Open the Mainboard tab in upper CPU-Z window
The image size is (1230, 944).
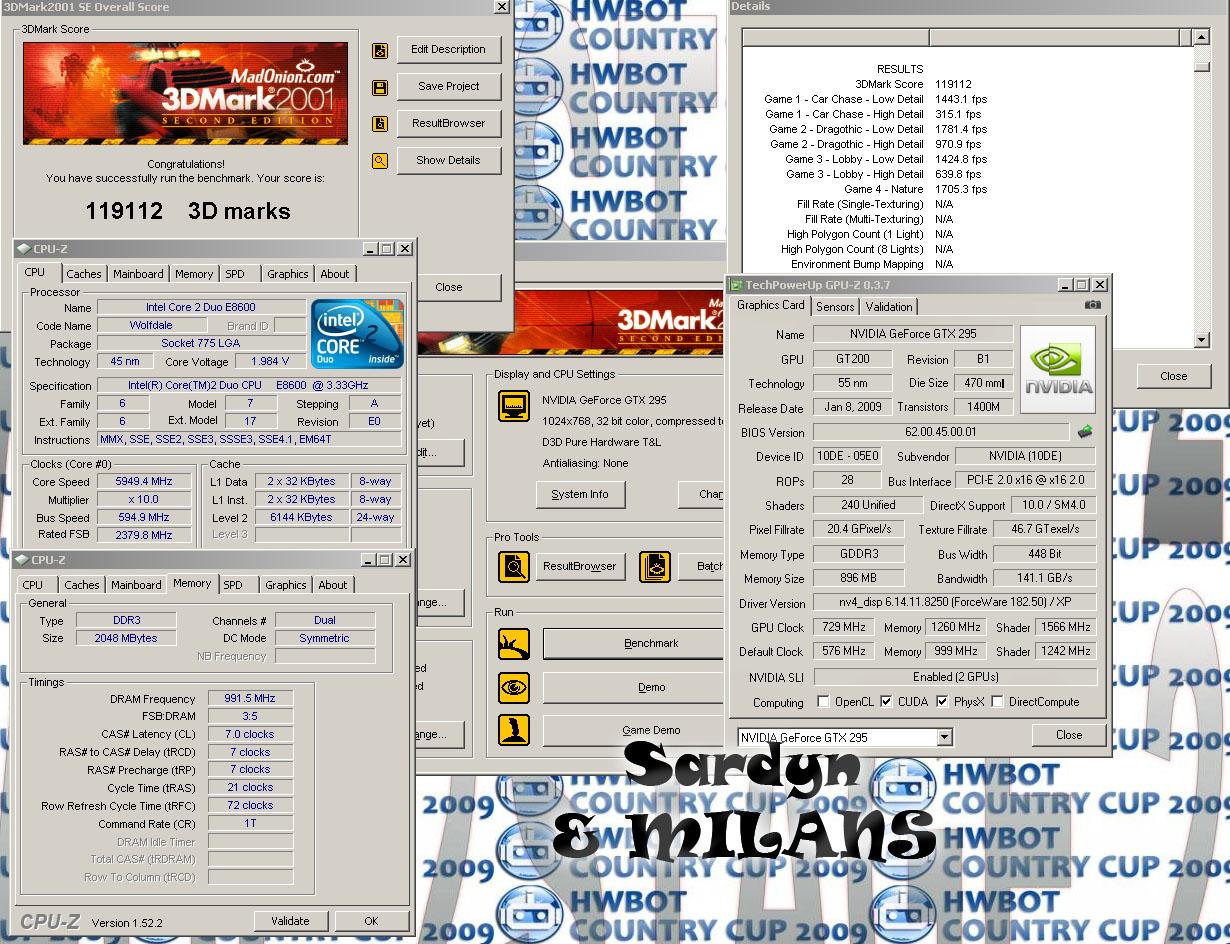coord(138,274)
